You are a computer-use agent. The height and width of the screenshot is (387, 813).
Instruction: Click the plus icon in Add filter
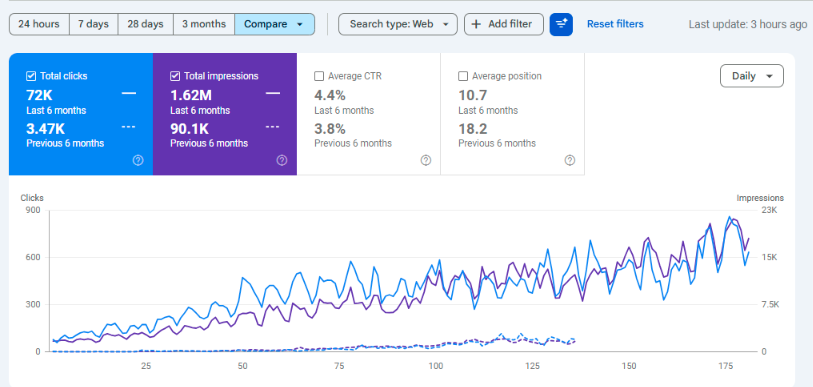pyautogui.click(x=477, y=24)
